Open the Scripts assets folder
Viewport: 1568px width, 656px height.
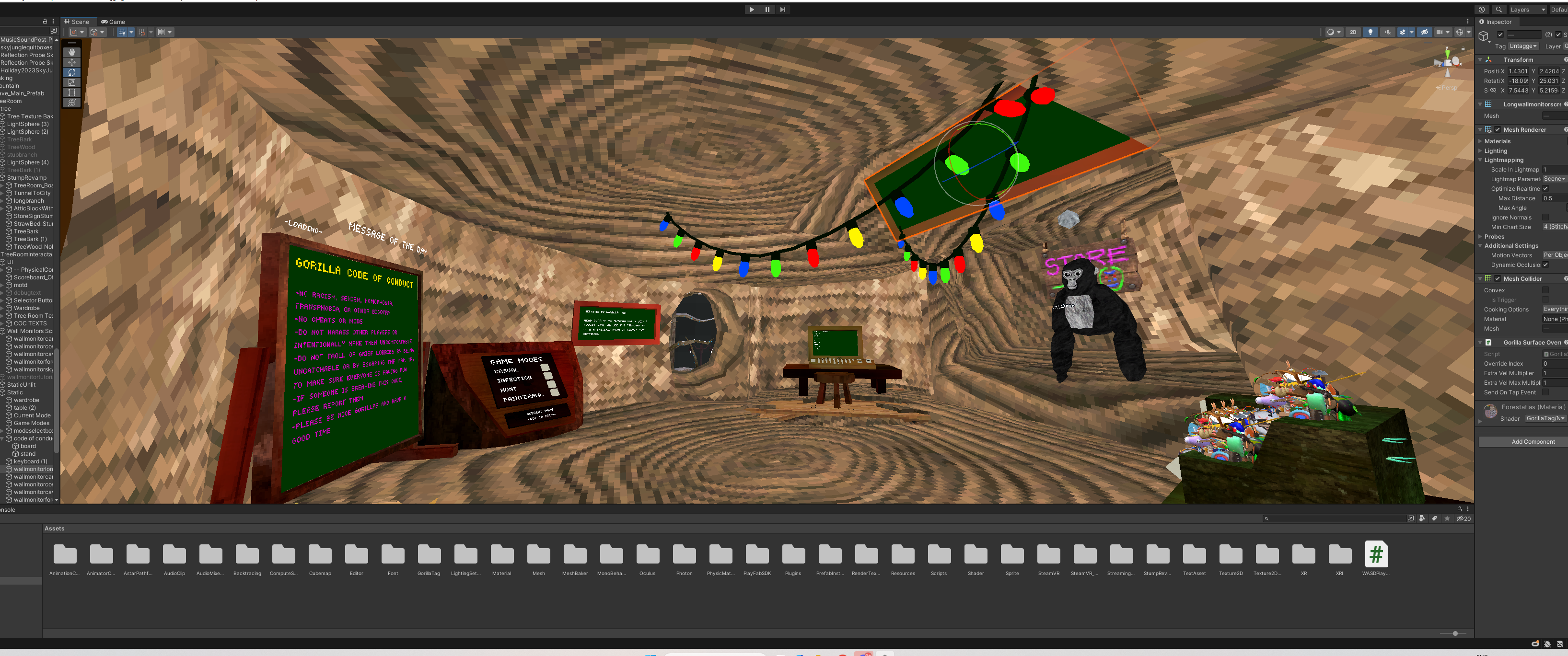pos(939,559)
